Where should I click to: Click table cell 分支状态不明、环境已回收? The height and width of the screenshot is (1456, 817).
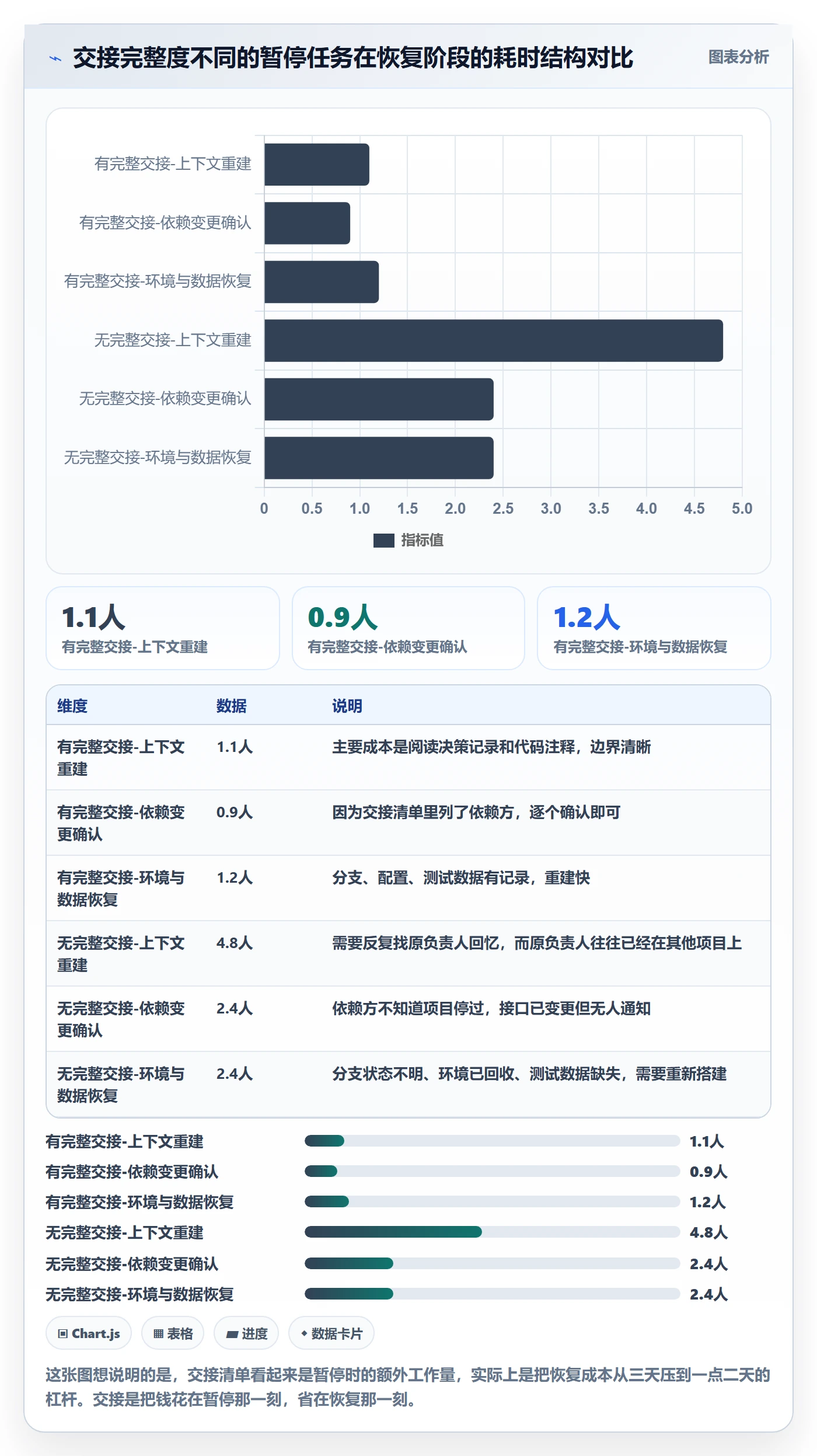tap(529, 1074)
